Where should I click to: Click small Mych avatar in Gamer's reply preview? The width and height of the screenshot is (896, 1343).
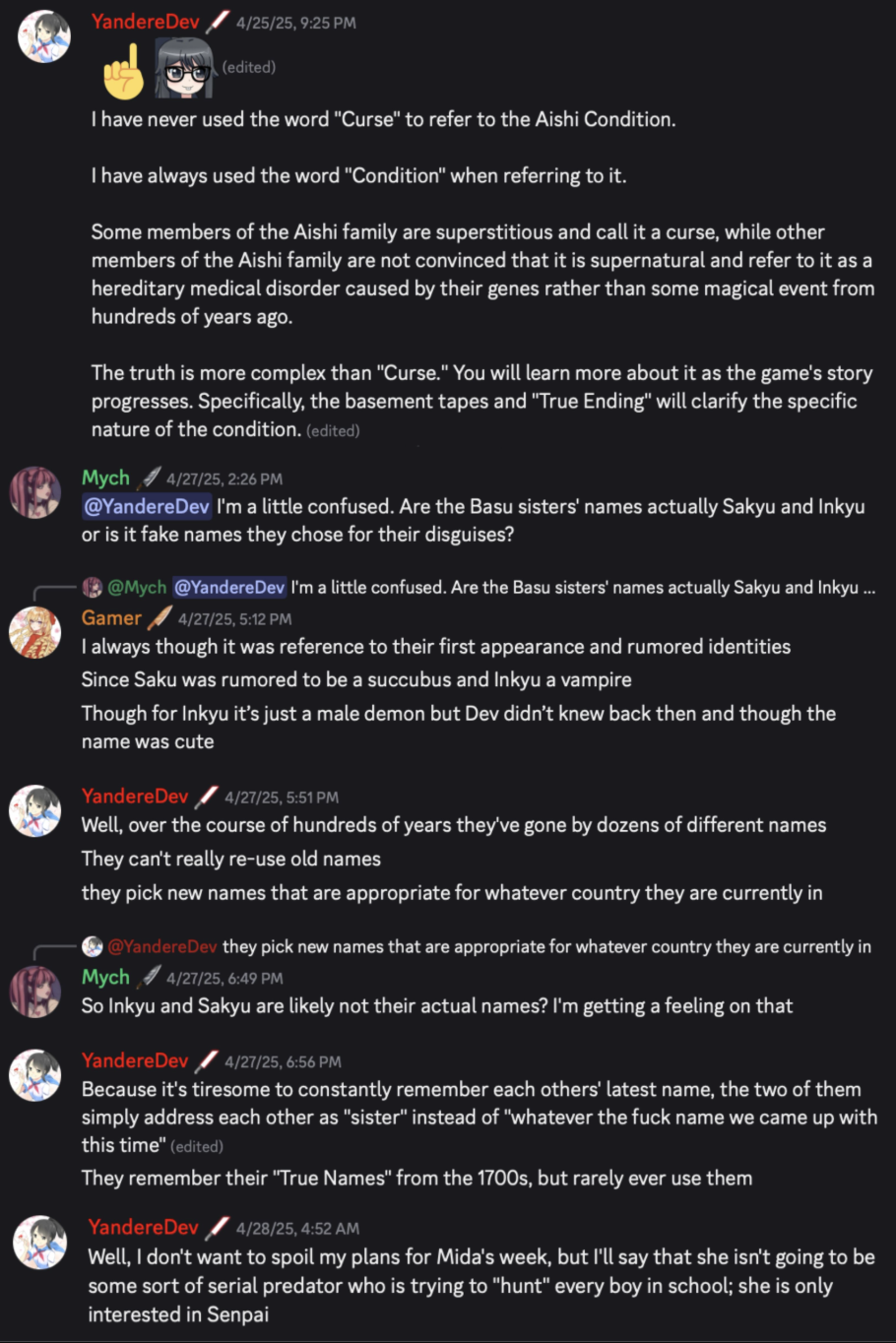click(x=93, y=588)
